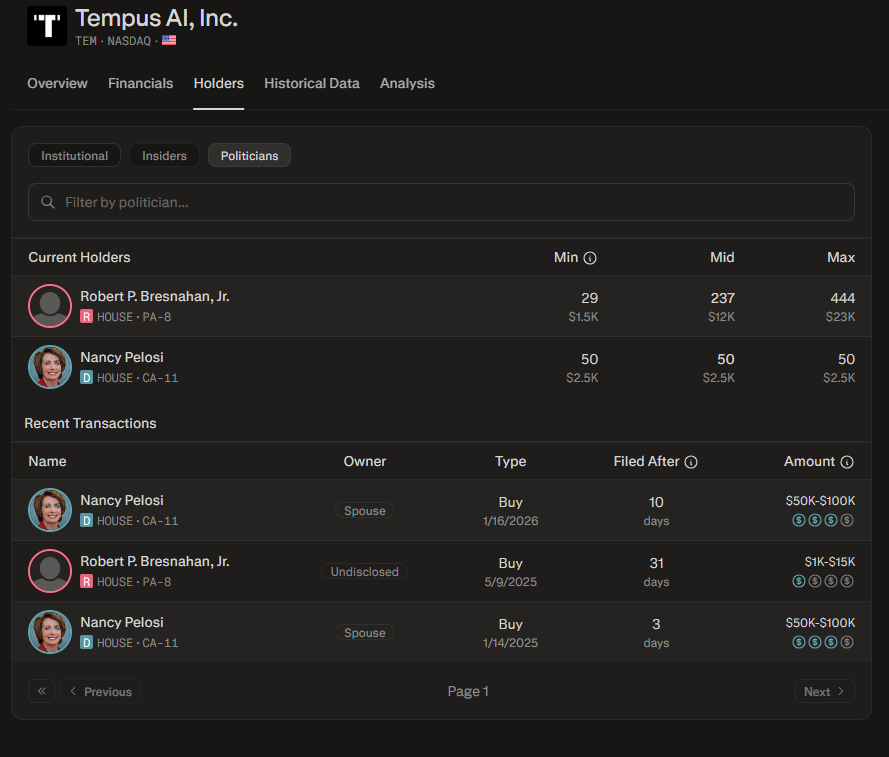889x757 pixels.
Task: Click the Type column header
Action: click(x=510, y=462)
